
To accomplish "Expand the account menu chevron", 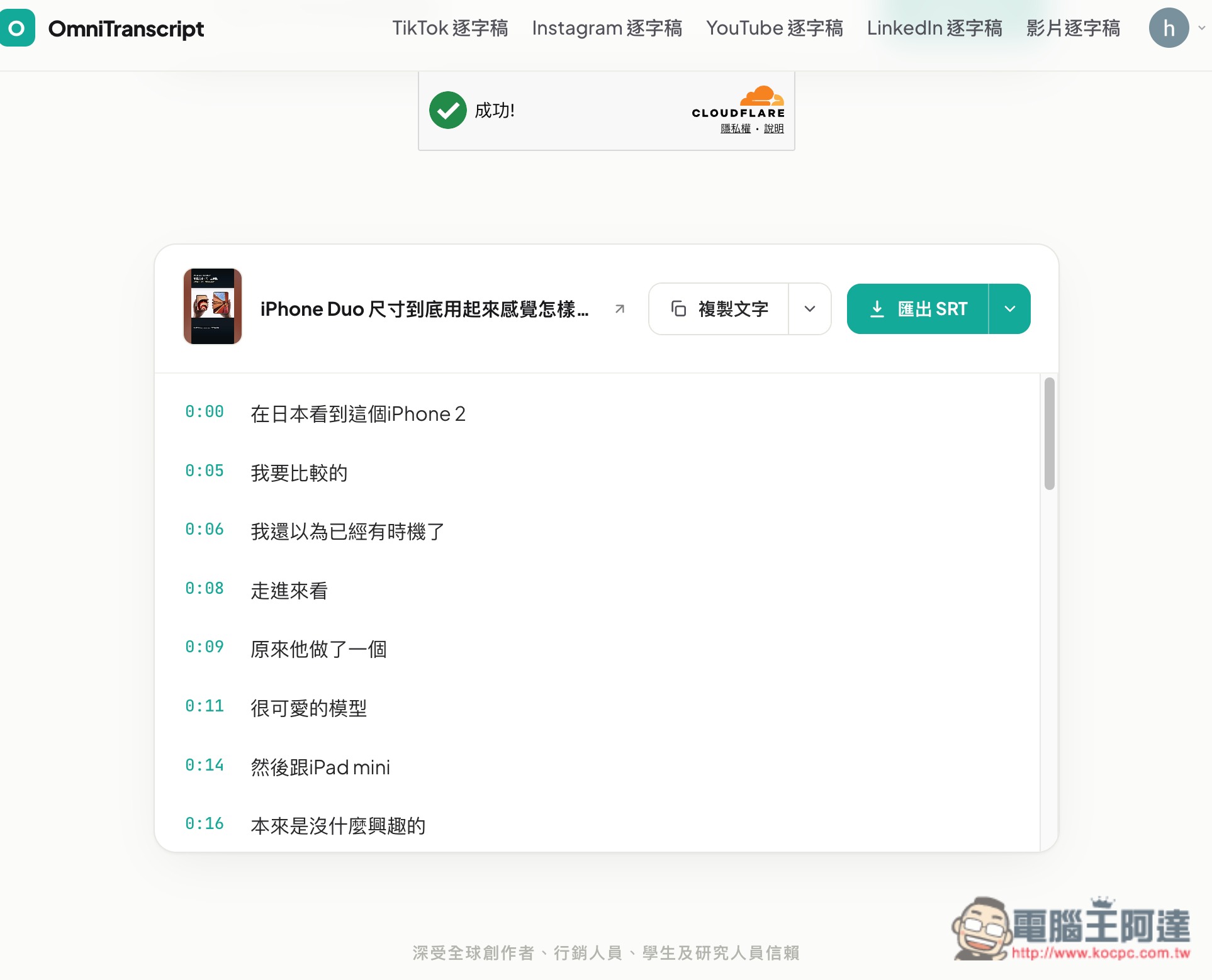I will [x=1201, y=28].
